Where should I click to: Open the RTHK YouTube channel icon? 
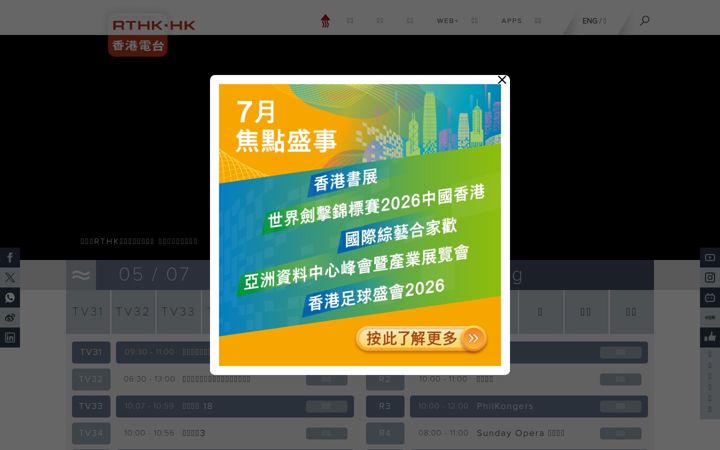point(710,258)
